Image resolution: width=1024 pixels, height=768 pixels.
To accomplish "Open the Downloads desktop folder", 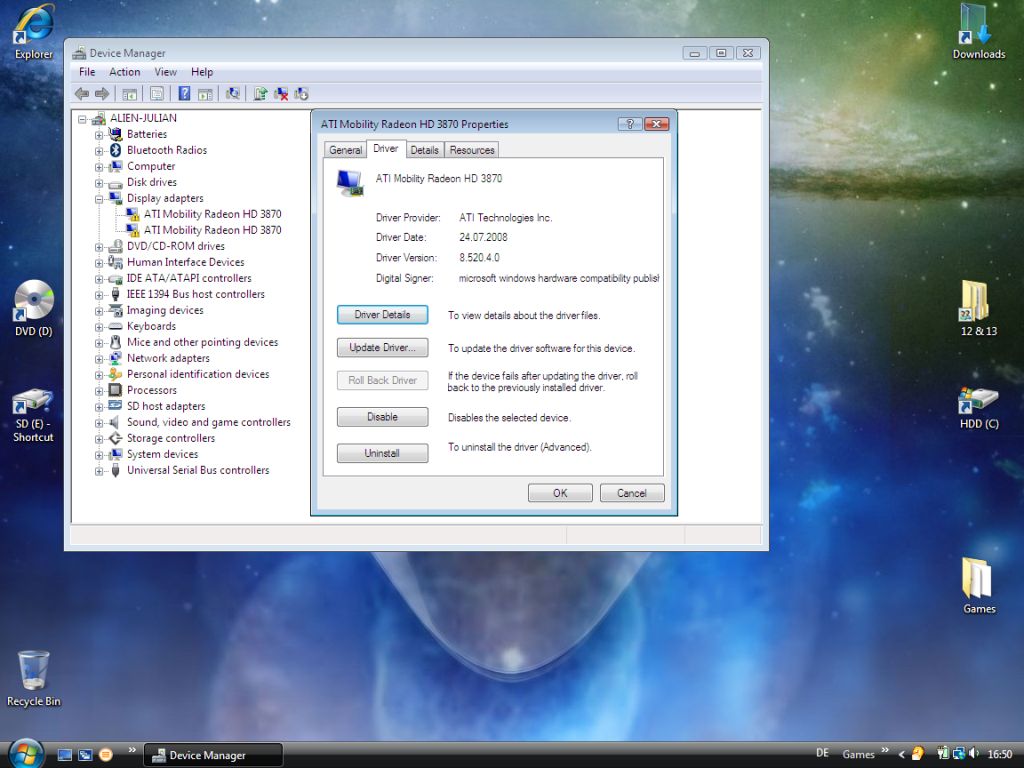I will (978, 33).
